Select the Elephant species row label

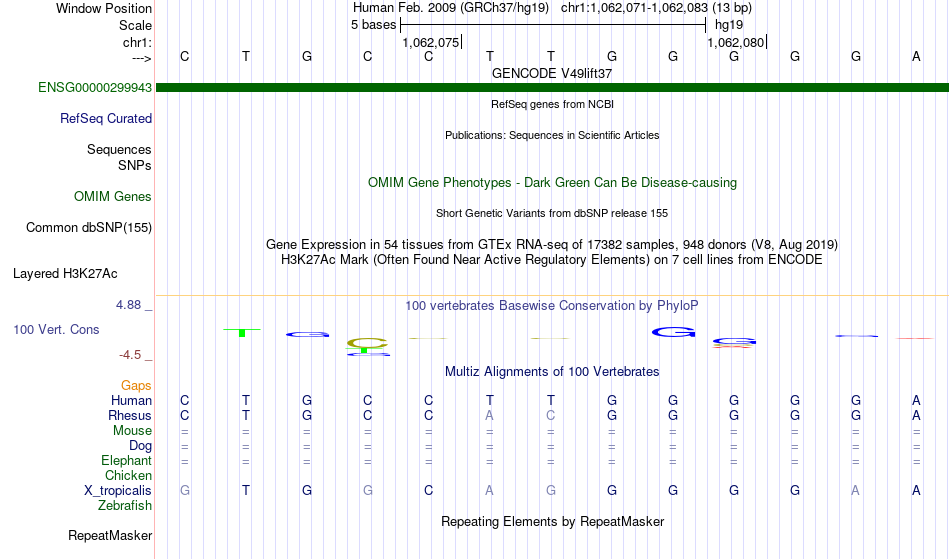click(x=127, y=461)
